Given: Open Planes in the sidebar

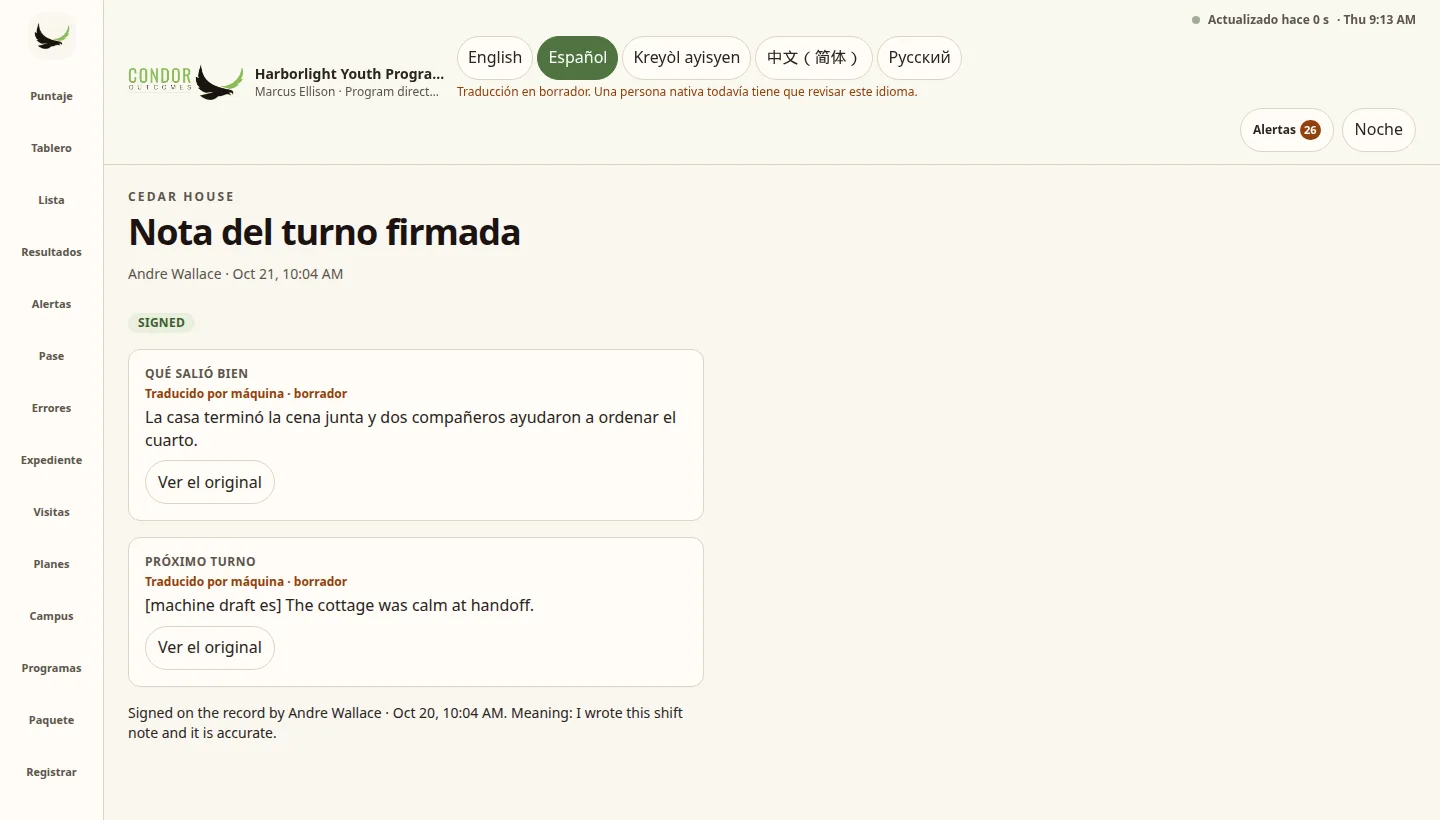Looking at the screenshot, I should [x=51, y=564].
